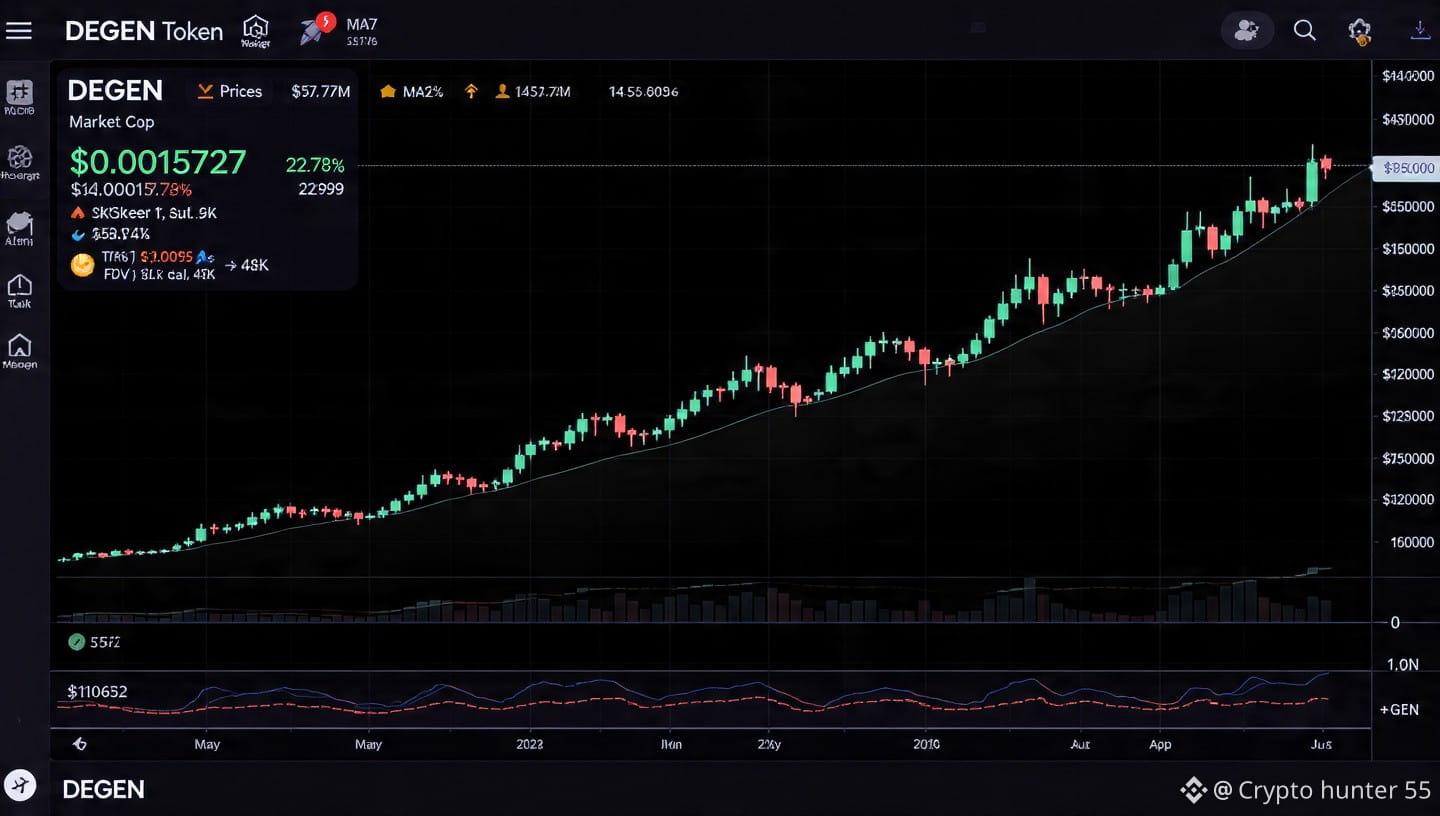Click the download arrow icon at top right
1440x816 pixels.
click(x=1420, y=30)
